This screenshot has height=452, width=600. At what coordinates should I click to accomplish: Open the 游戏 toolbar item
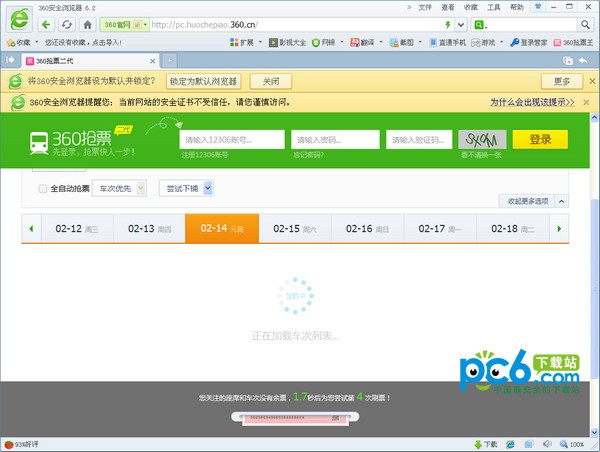coord(483,42)
